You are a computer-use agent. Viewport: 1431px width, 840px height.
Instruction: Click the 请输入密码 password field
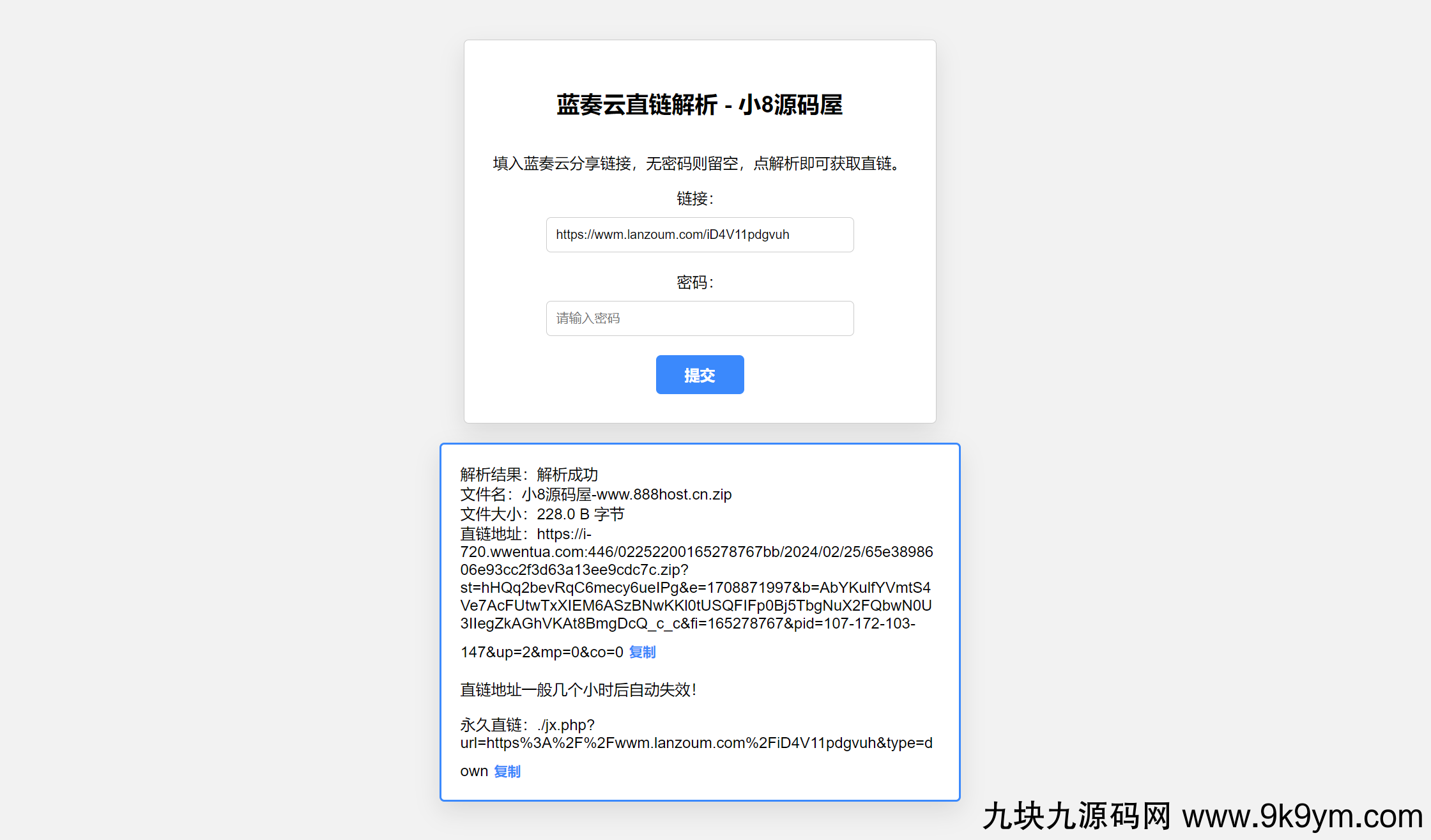(700, 318)
